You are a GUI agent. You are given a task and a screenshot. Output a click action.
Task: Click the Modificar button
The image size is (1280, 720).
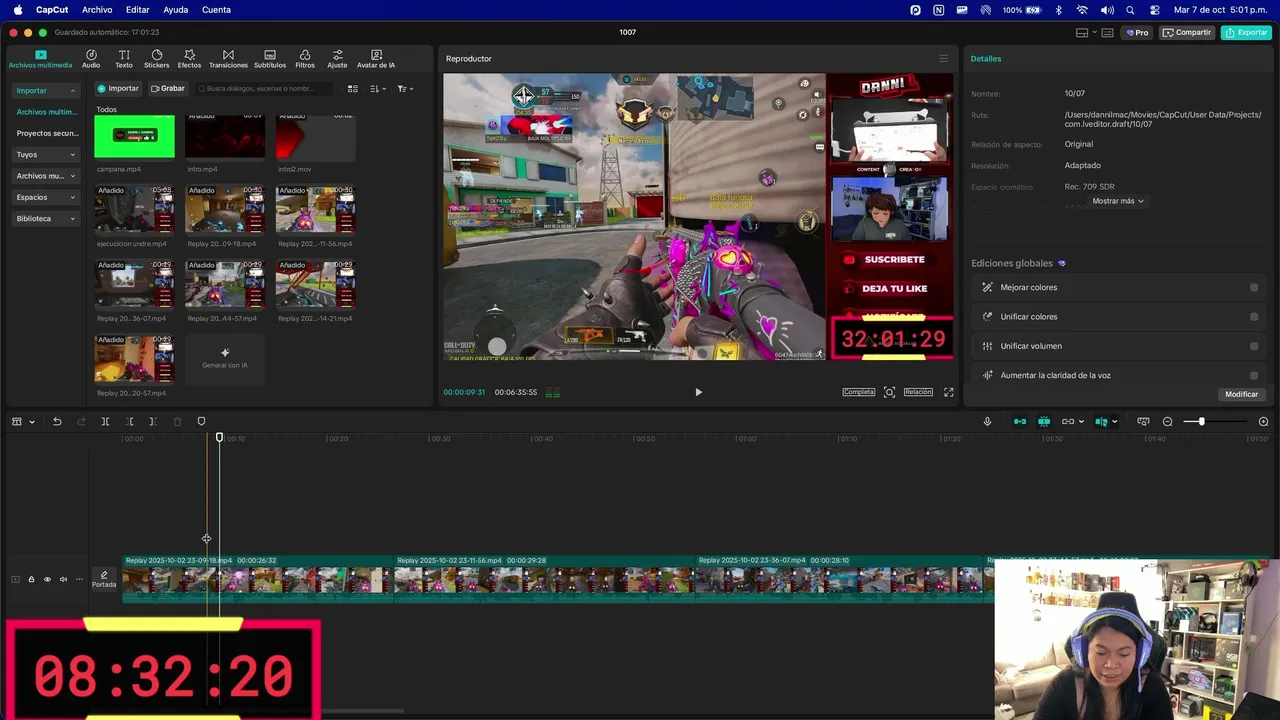pos(1241,394)
